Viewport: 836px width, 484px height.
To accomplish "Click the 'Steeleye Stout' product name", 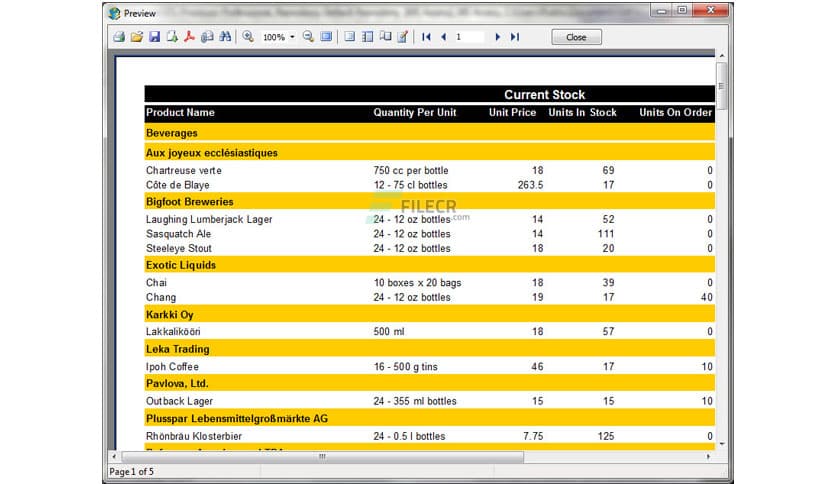I will (179, 248).
